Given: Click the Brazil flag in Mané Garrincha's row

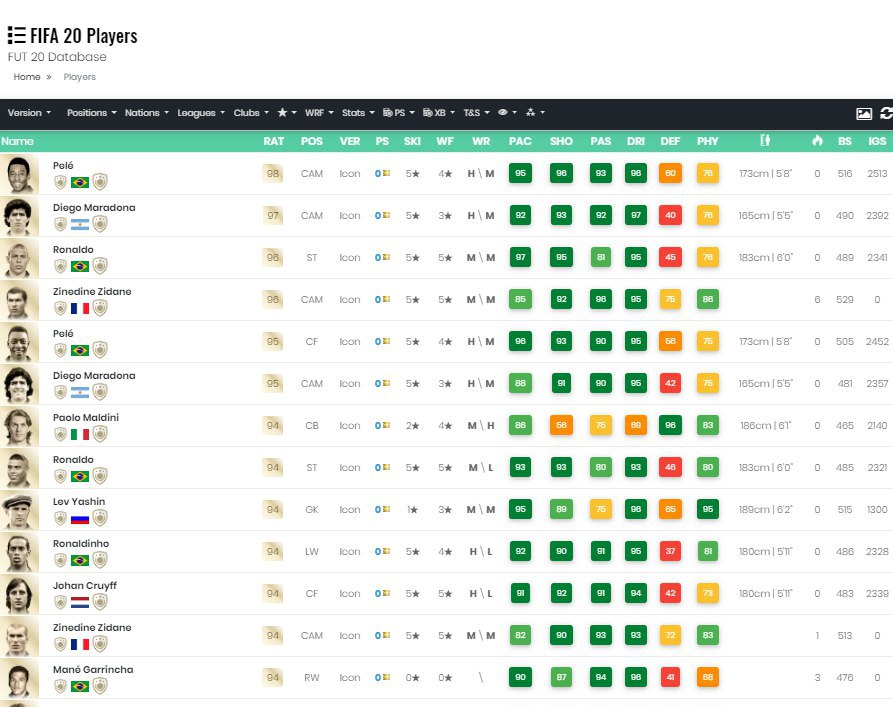Looking at the screenshot, I should pyautogui.click(x=80, y=686).
